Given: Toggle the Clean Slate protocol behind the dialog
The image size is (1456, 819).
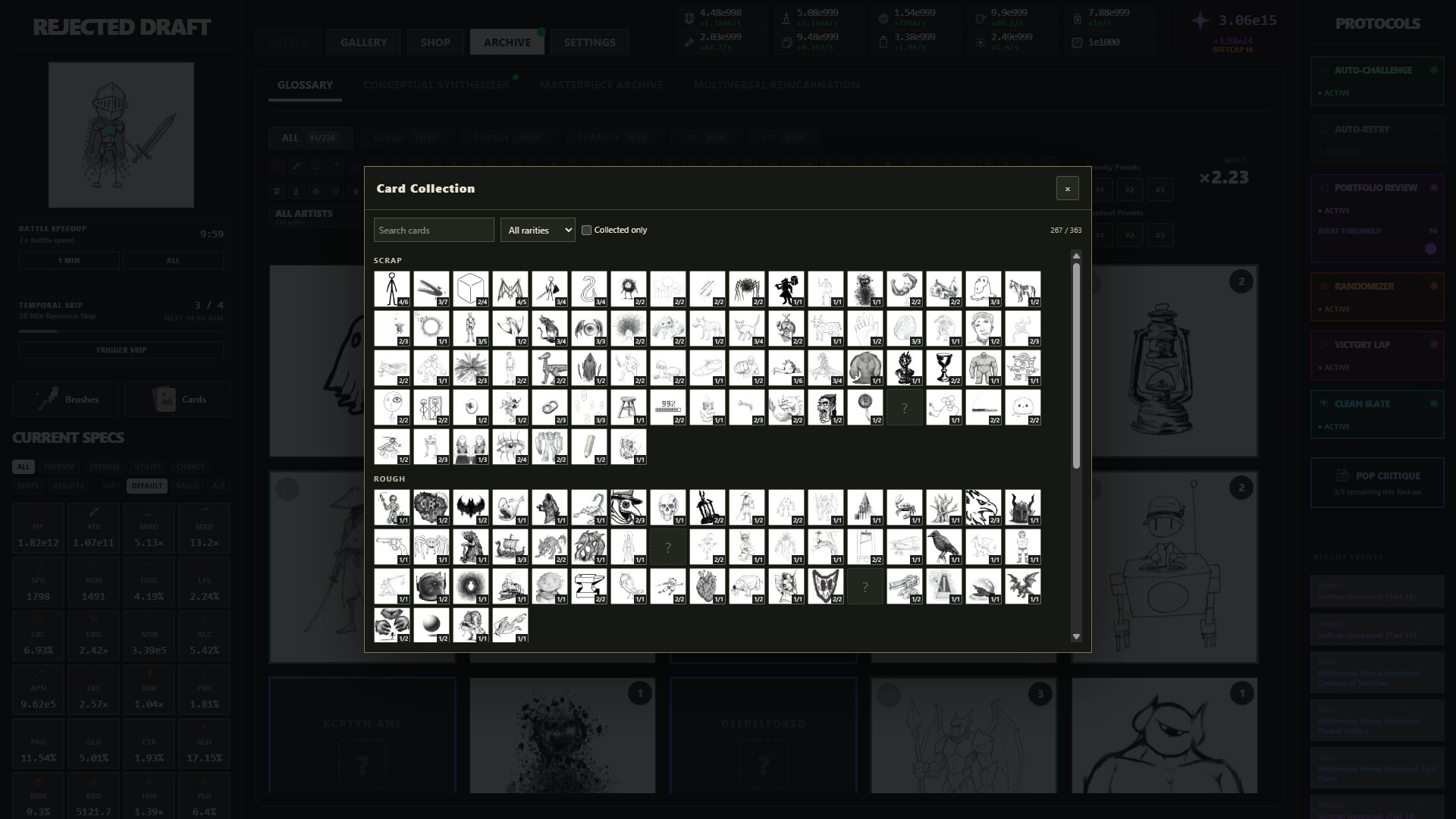Looking at the screenshot, I should click(1377, 415).
